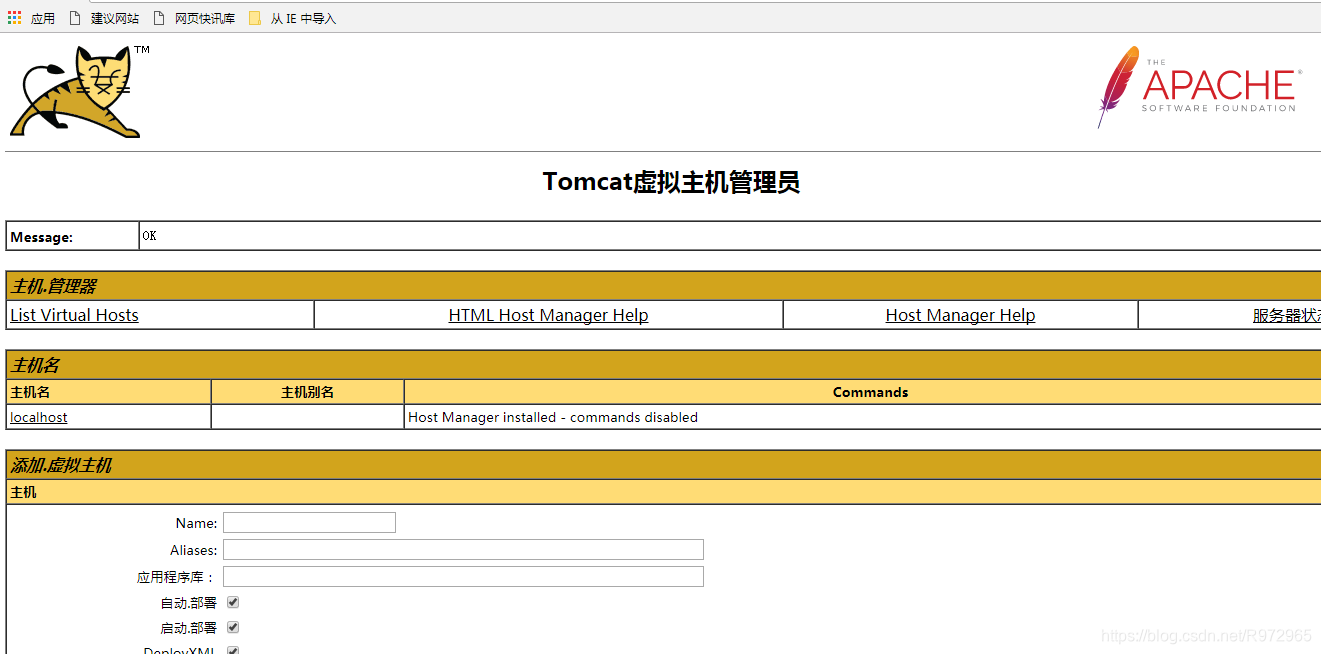Screen dimensions: 1321x654
Task: Click the 主机.管理器 section header
Action: click(664, 286)
